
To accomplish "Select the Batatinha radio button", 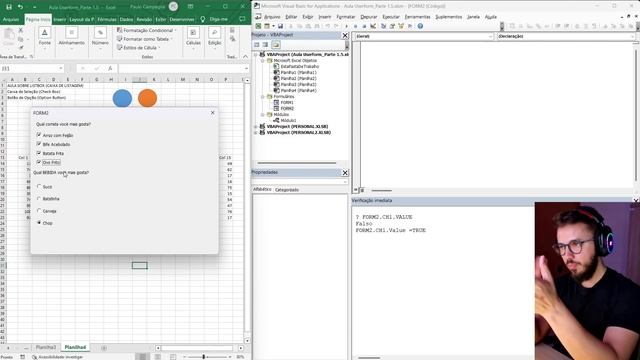I will (39, 199).
